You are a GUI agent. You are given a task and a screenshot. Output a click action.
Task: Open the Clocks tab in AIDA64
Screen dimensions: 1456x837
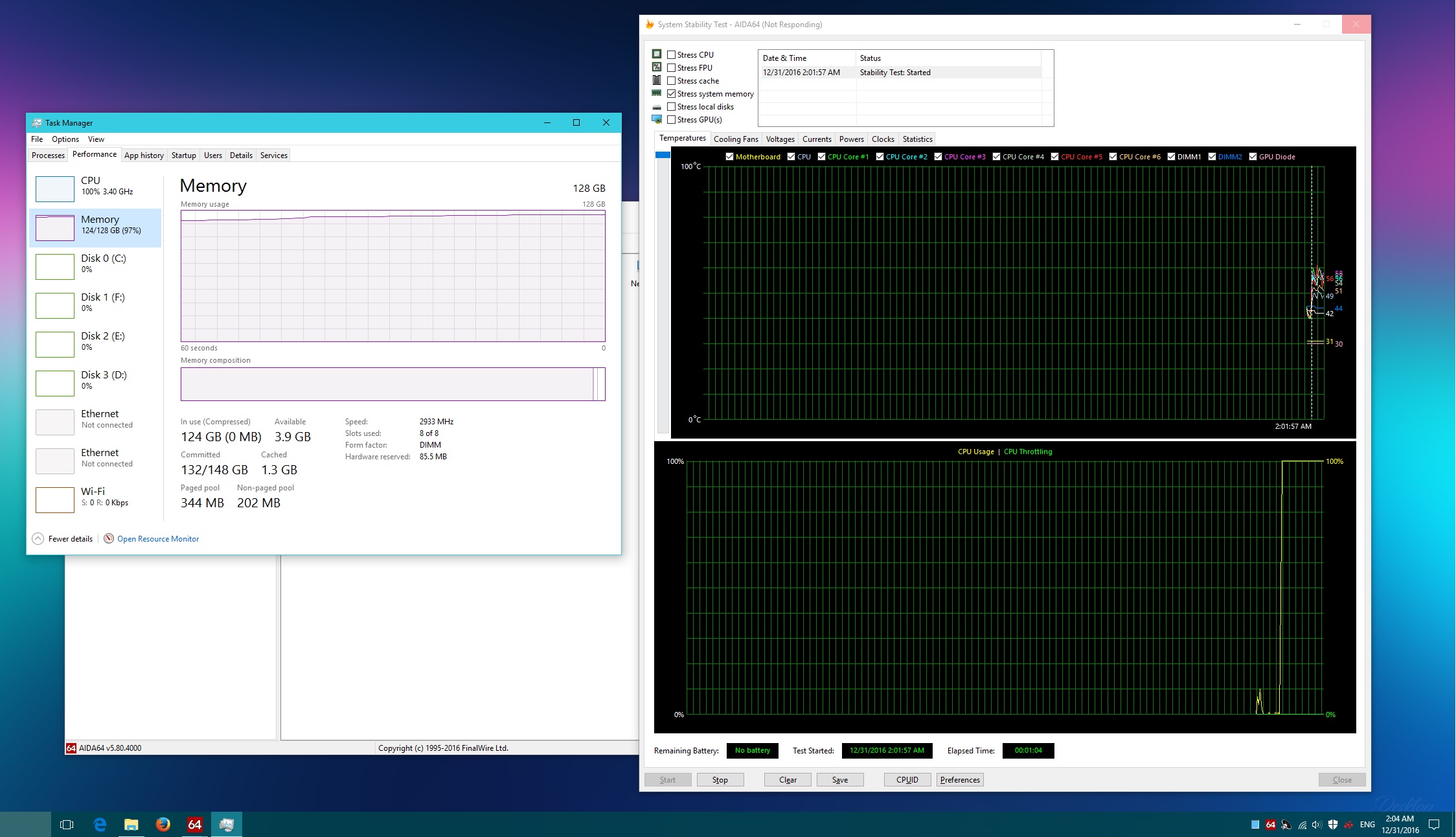(x=883, y=139)
